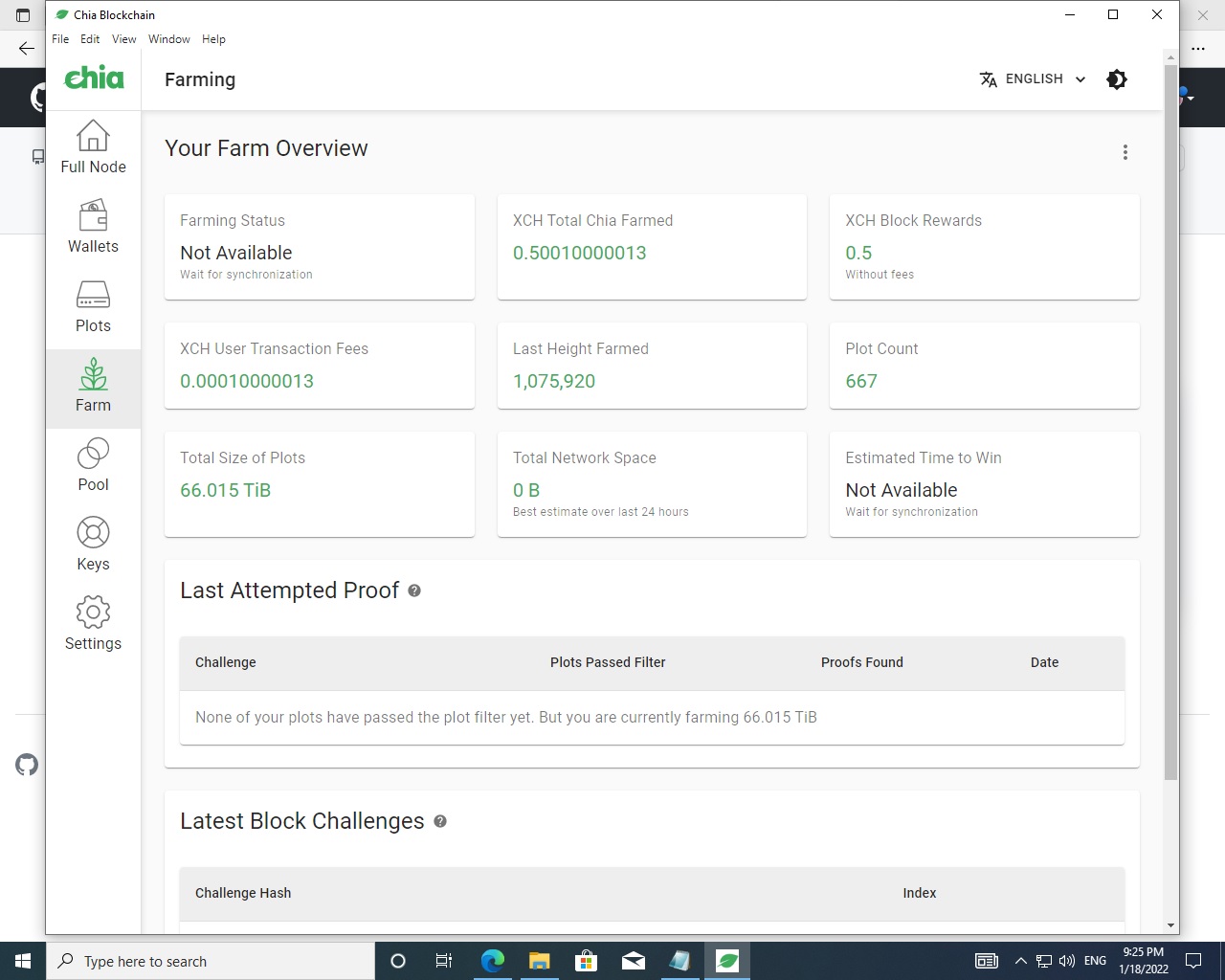Image resolution: width=1225 pixels, height=980 pixels.
Task: Click the 0.00010000013 transaction fees value
Action: point(247,381)
